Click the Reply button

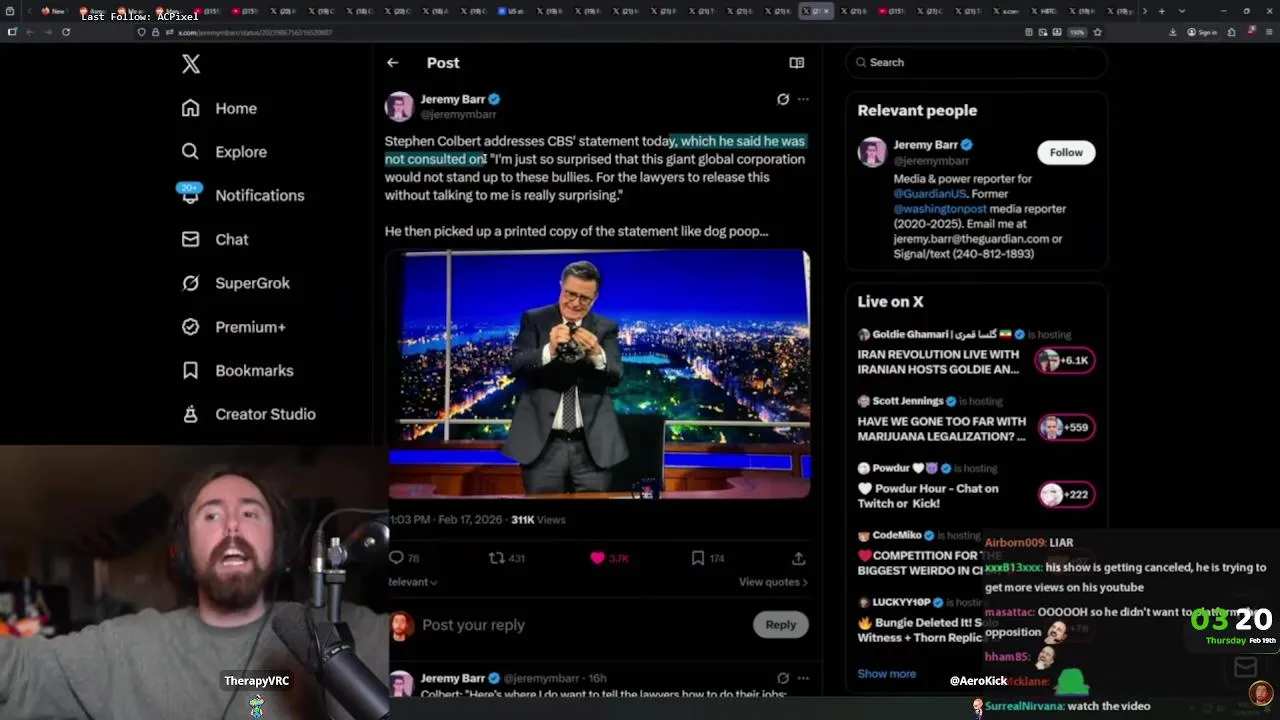pos(781,625)
